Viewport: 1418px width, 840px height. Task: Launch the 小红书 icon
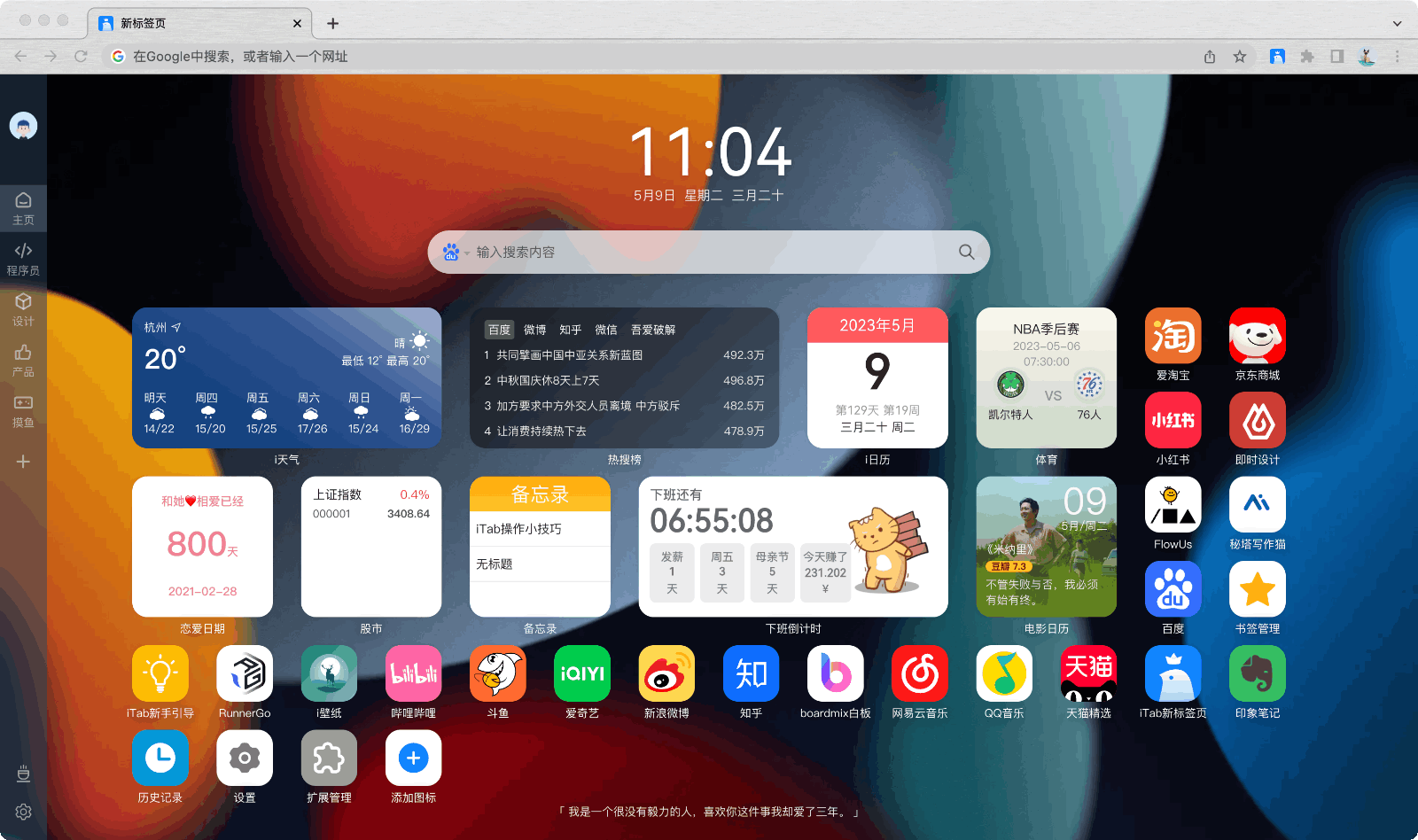coord(1173,420)
